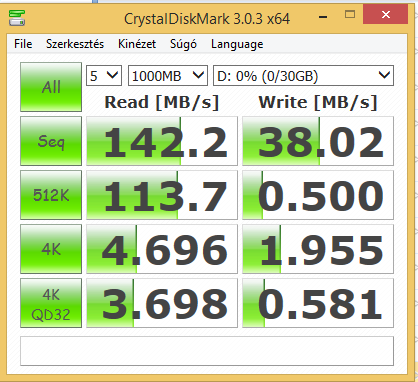The width and height of the screenshot is (418, 382).
Task: Open the drive selector showing D: 0% (0/30GB)
Action: (x=303, y=76)
